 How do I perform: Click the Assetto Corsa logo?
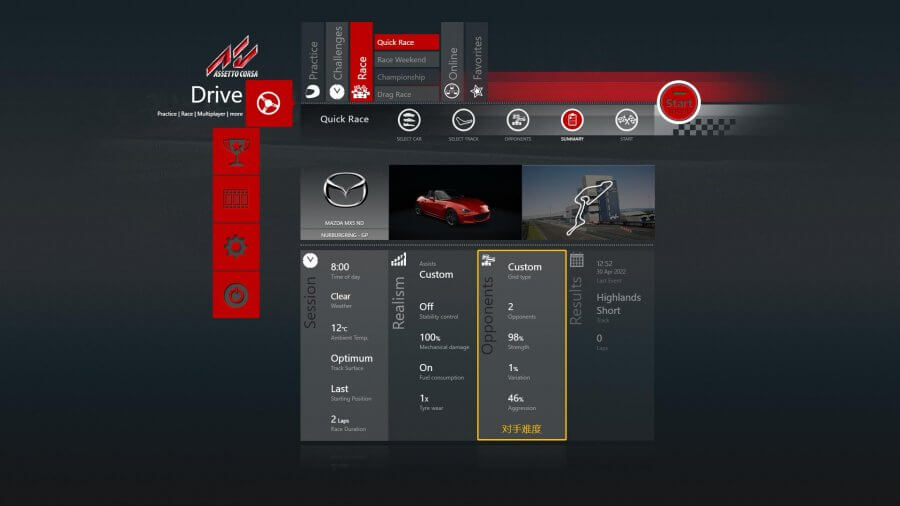[232, 57]
